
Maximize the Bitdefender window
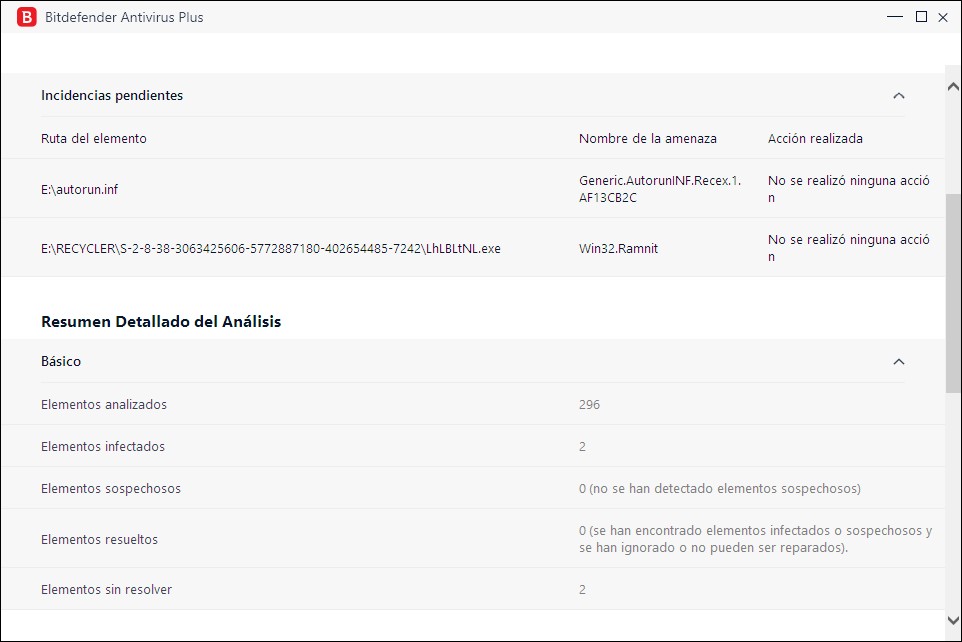[921, 17]
